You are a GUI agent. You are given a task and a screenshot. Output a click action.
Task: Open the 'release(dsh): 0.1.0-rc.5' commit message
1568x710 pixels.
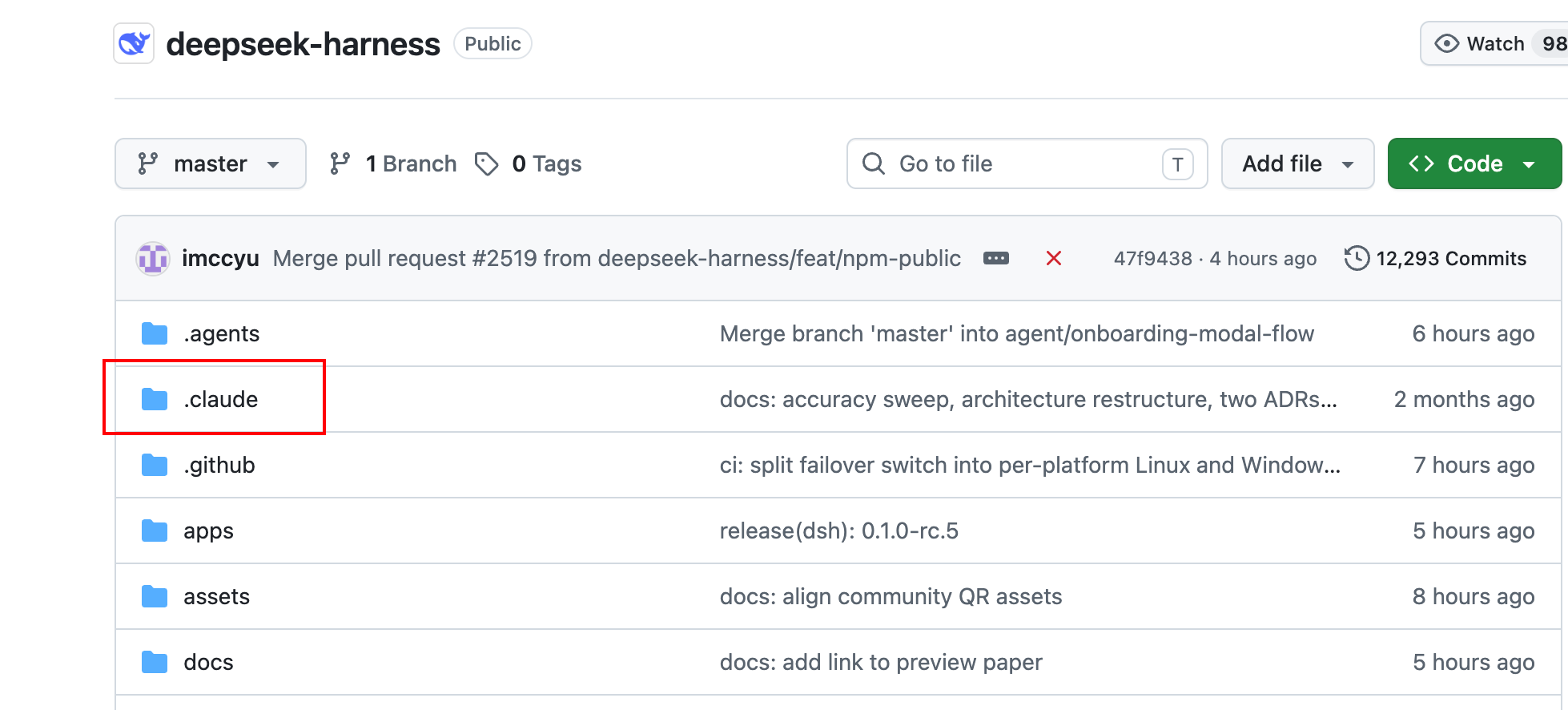pyautogui.click(x=839, y=530)
